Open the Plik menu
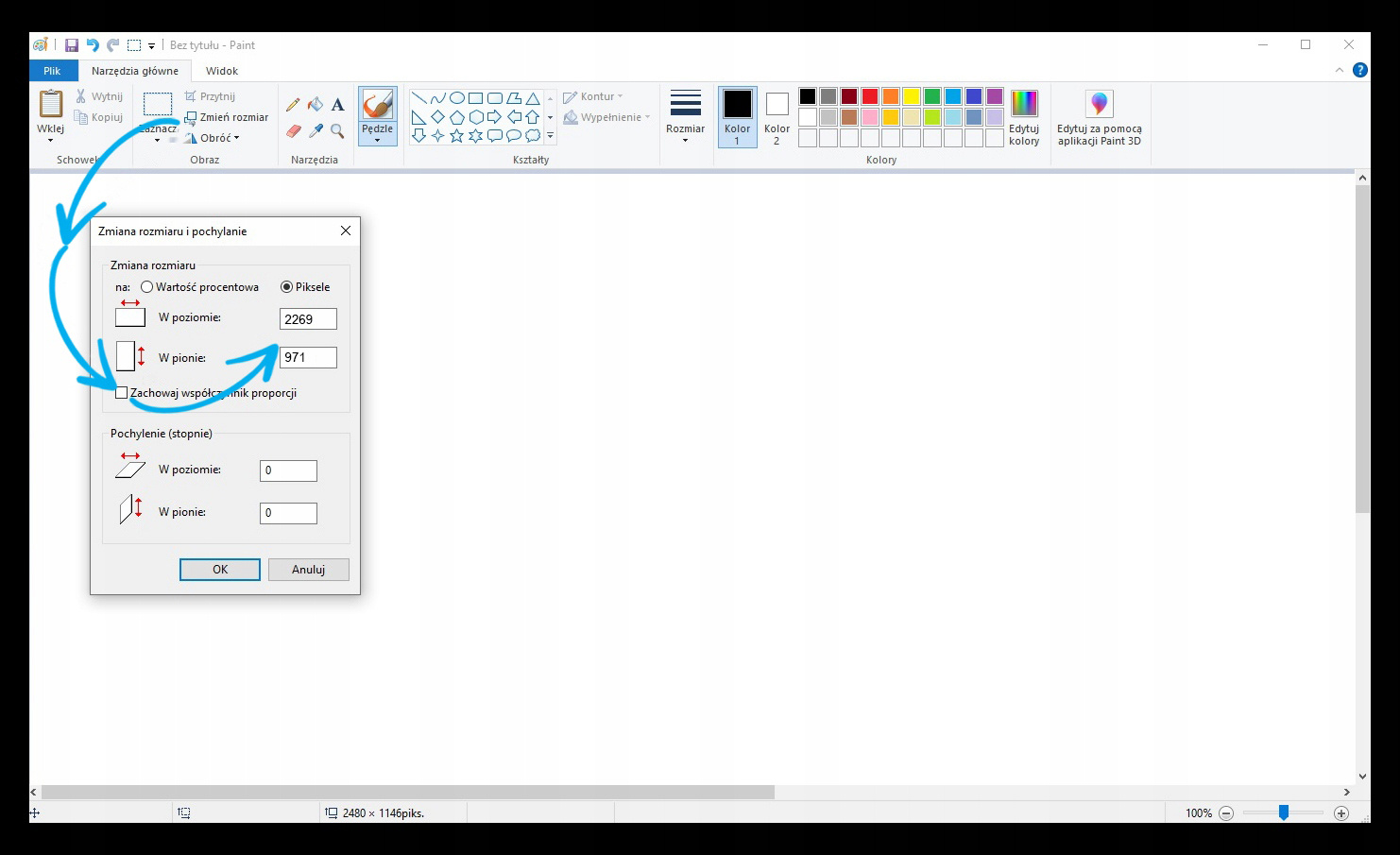The height and width of the screenshot is (855, 1400). 52,71
